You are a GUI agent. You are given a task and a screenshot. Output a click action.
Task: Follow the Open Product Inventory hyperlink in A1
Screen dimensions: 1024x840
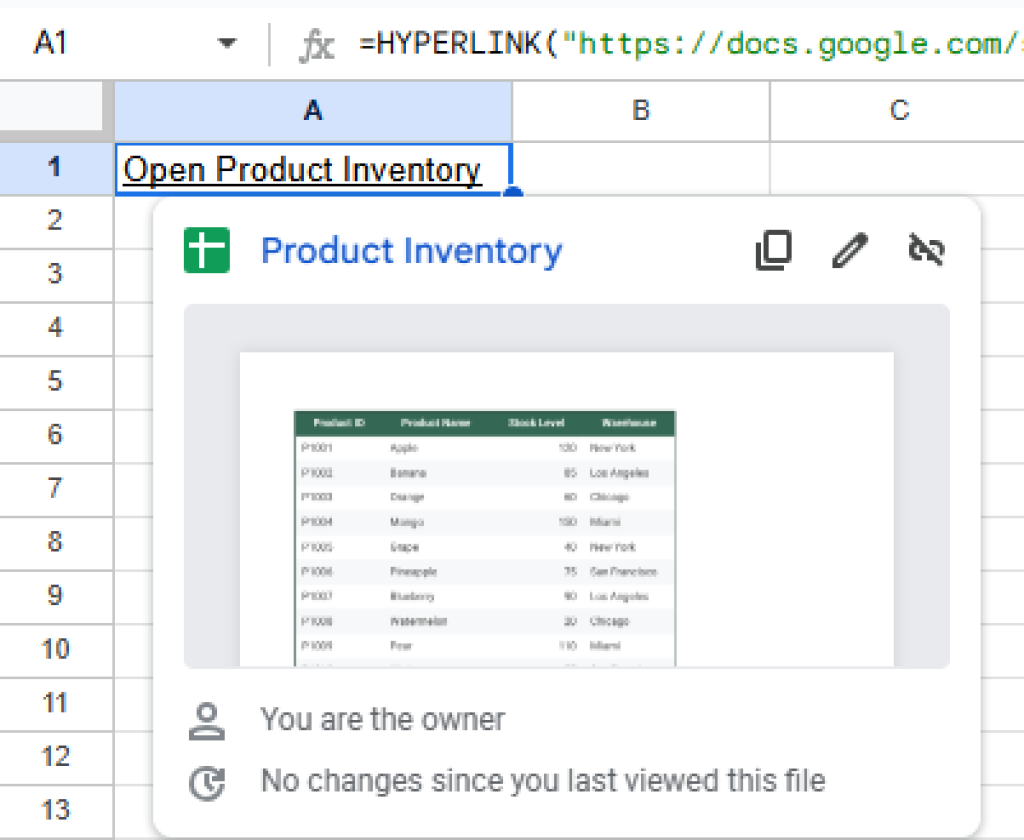click(x=302, y=169)
